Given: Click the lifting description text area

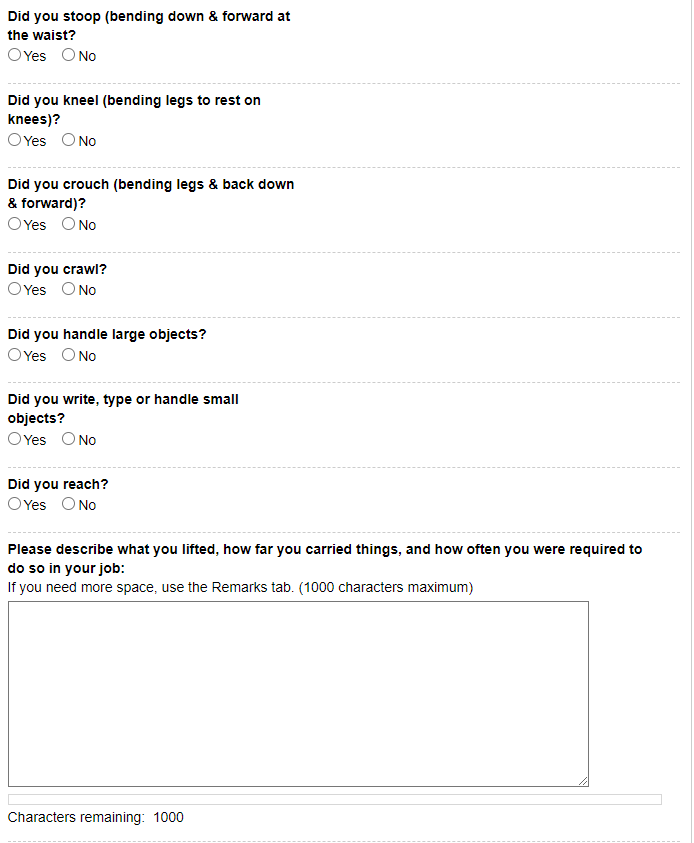Looking at the screenshot, I should pos(298,694).
